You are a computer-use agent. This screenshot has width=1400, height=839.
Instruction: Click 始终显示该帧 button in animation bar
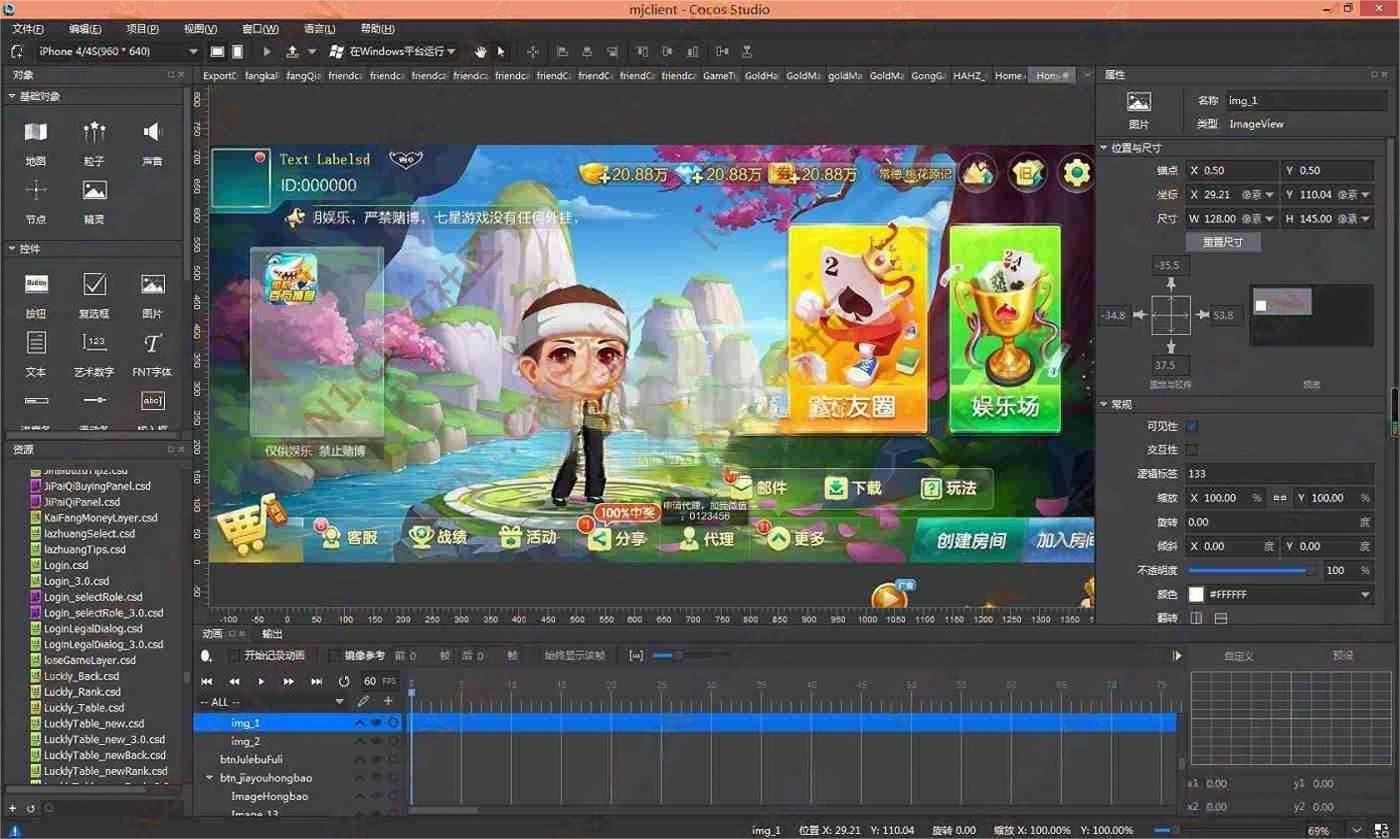(x=575, y=656)
